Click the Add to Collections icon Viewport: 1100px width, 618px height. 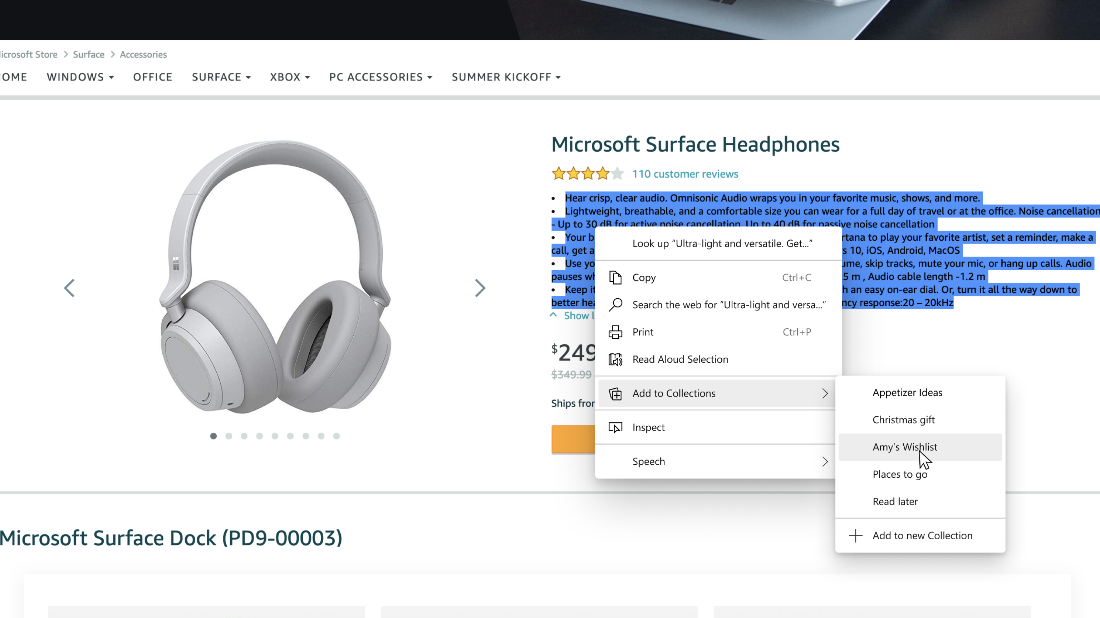pos(615,394)
